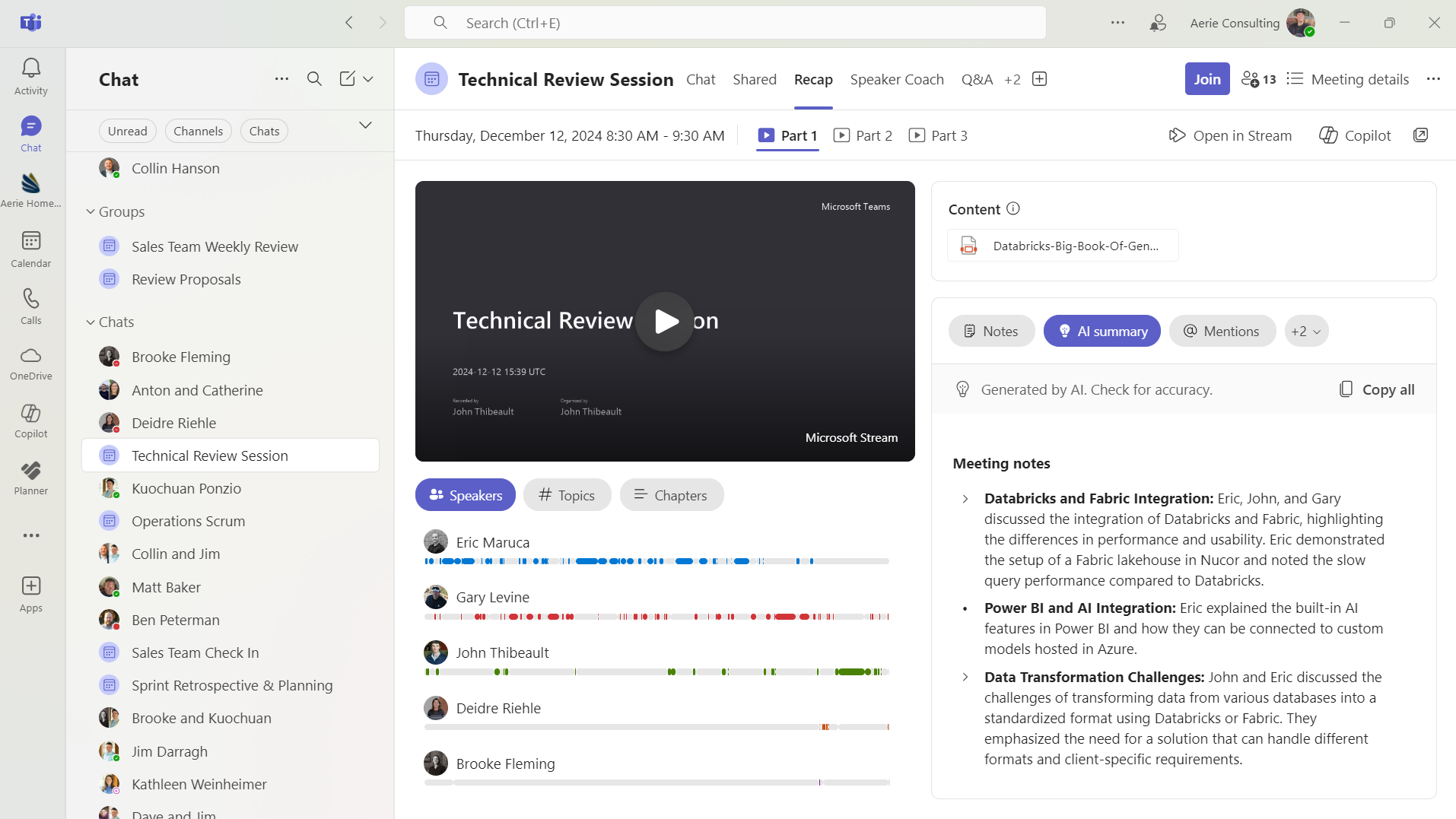Viewport: 1456px width, 819px height.
Task: Open title bar settings and more ellipsis
Action: (x=1117, y=23)
